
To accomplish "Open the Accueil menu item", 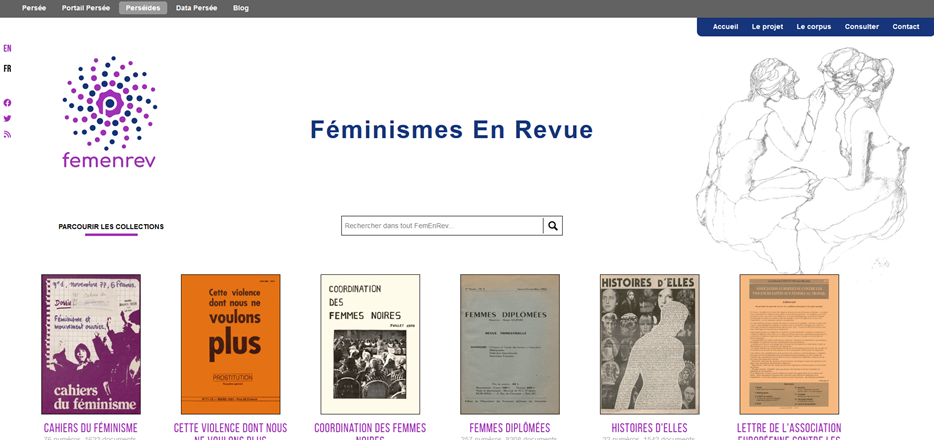I will click(x=725, y=27).
